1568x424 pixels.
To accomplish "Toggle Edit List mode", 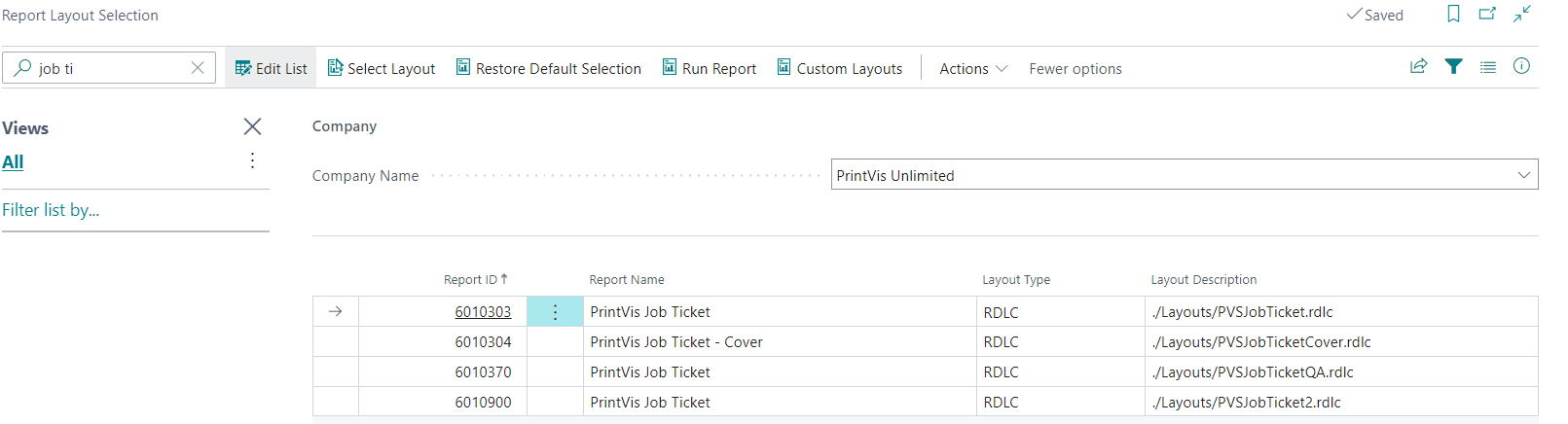I will coord(271,68).
